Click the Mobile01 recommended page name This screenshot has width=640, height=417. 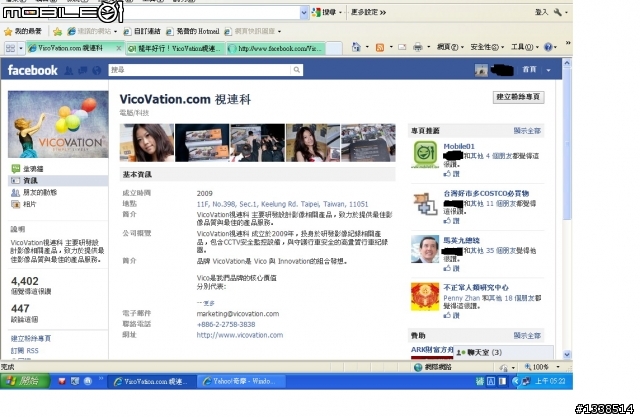pyautogui.click(x=459, y=146)
